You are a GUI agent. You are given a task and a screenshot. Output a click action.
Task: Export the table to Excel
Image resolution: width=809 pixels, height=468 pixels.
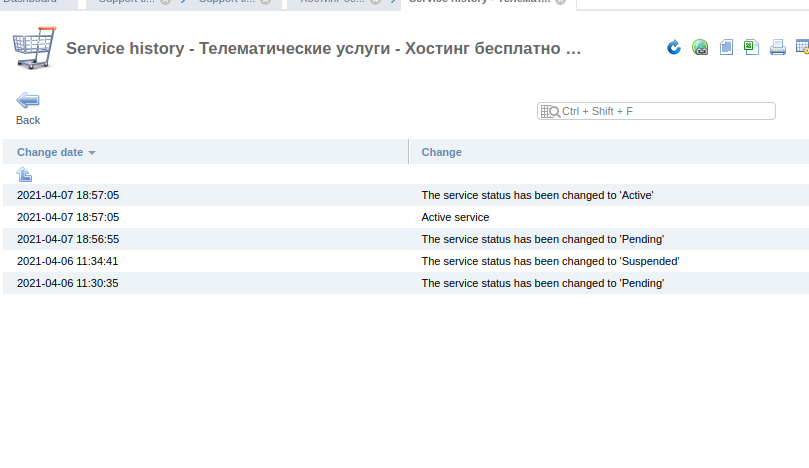pos(751,47)
